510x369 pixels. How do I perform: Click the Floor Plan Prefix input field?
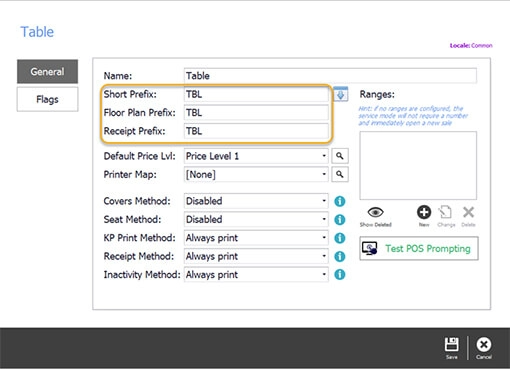point(256,113)
